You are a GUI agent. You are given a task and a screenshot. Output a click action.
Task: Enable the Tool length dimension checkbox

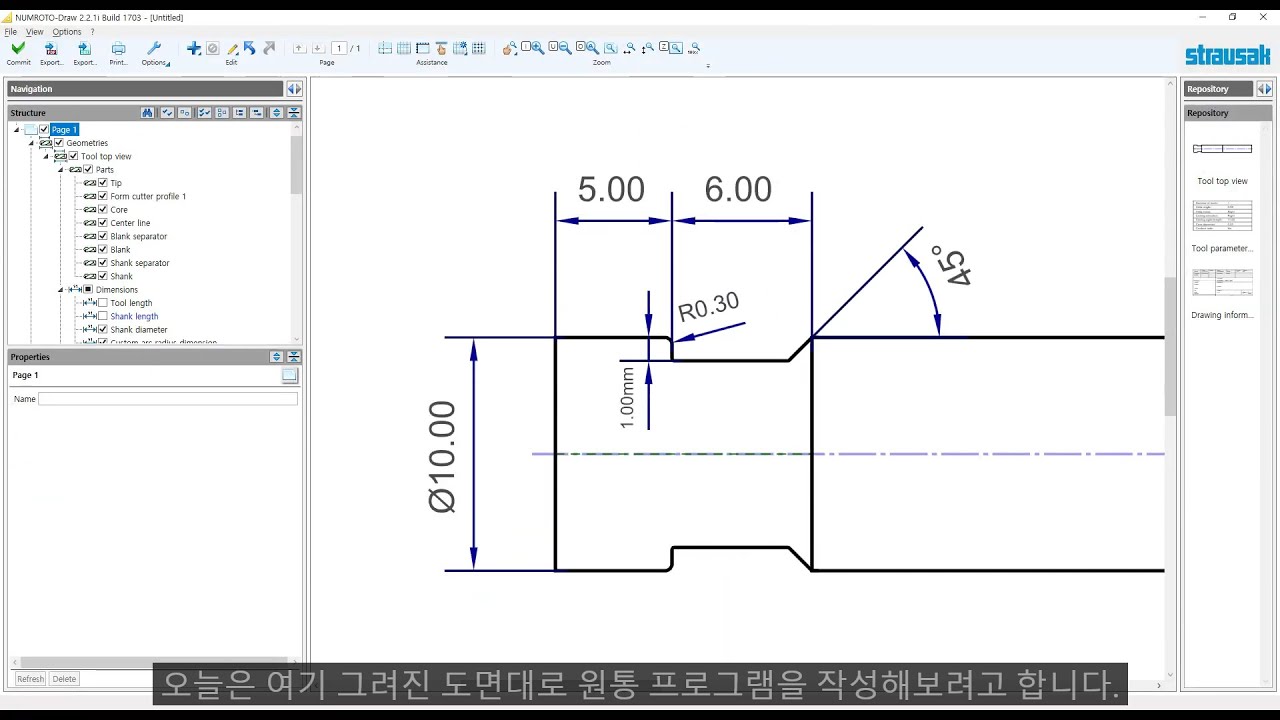click(103, 303)
